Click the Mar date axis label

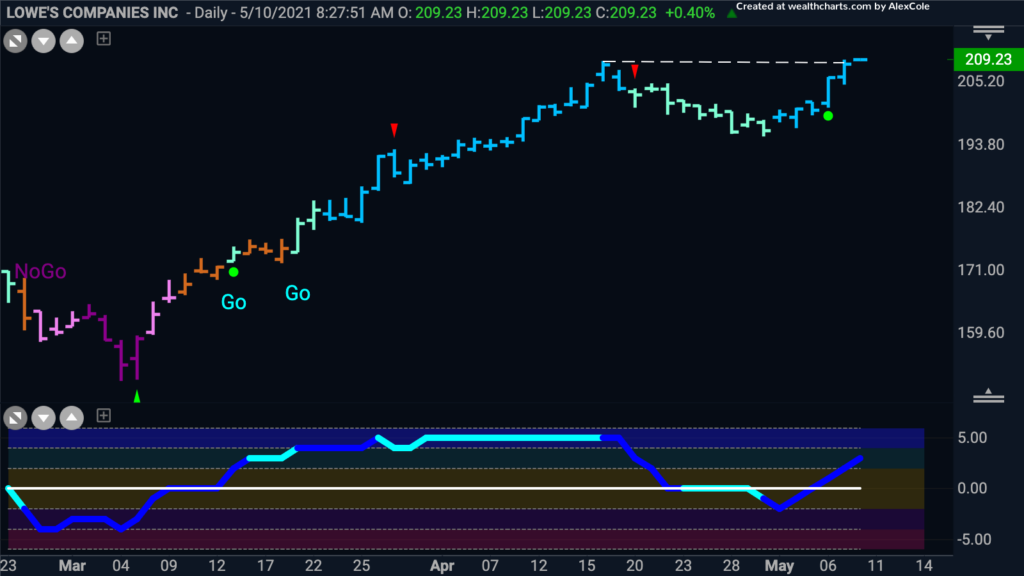[x=72, y=566]
